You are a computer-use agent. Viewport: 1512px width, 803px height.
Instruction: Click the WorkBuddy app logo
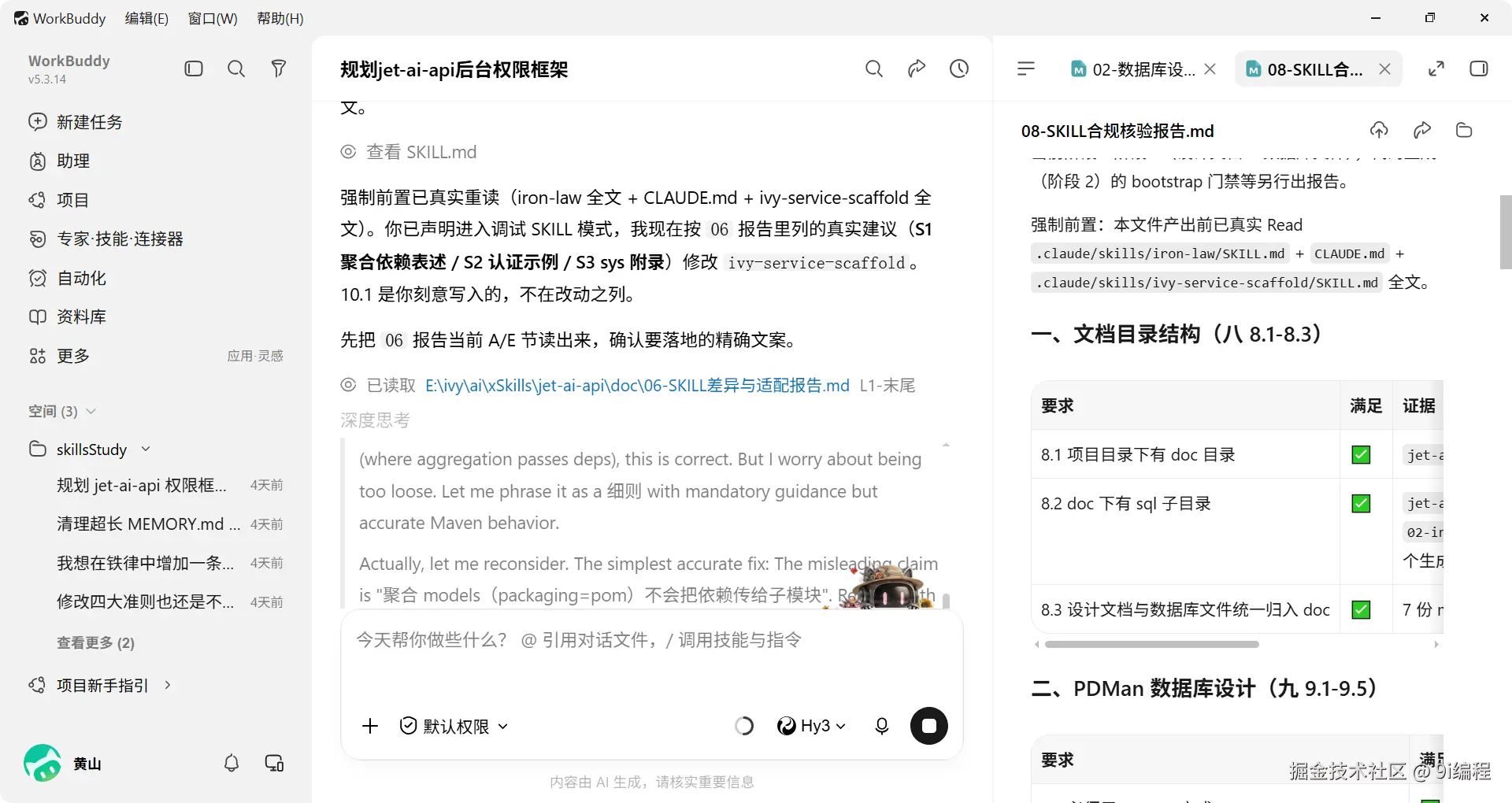tap(21, 18)
